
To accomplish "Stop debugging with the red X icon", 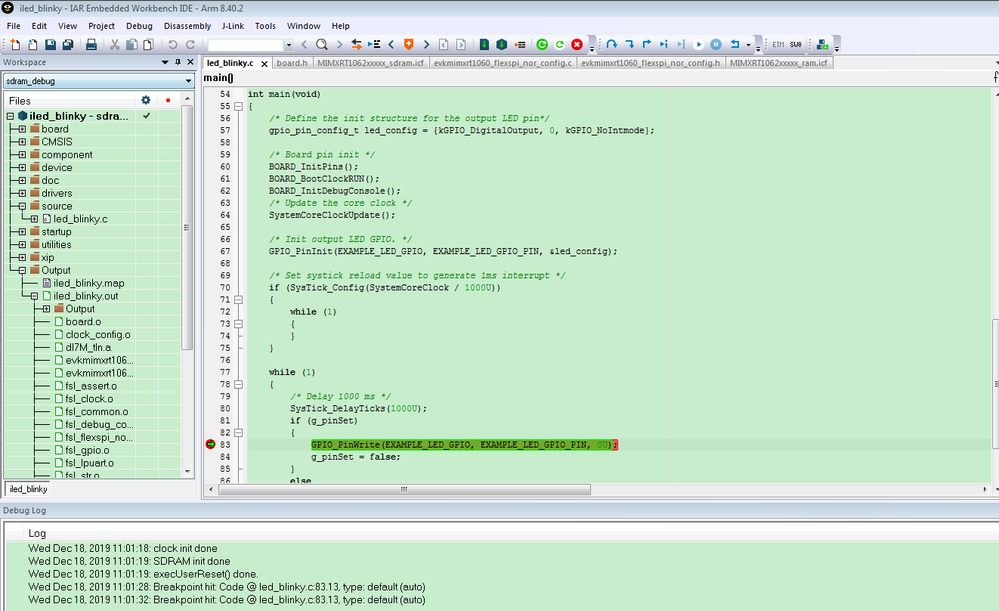I will 577,45.
